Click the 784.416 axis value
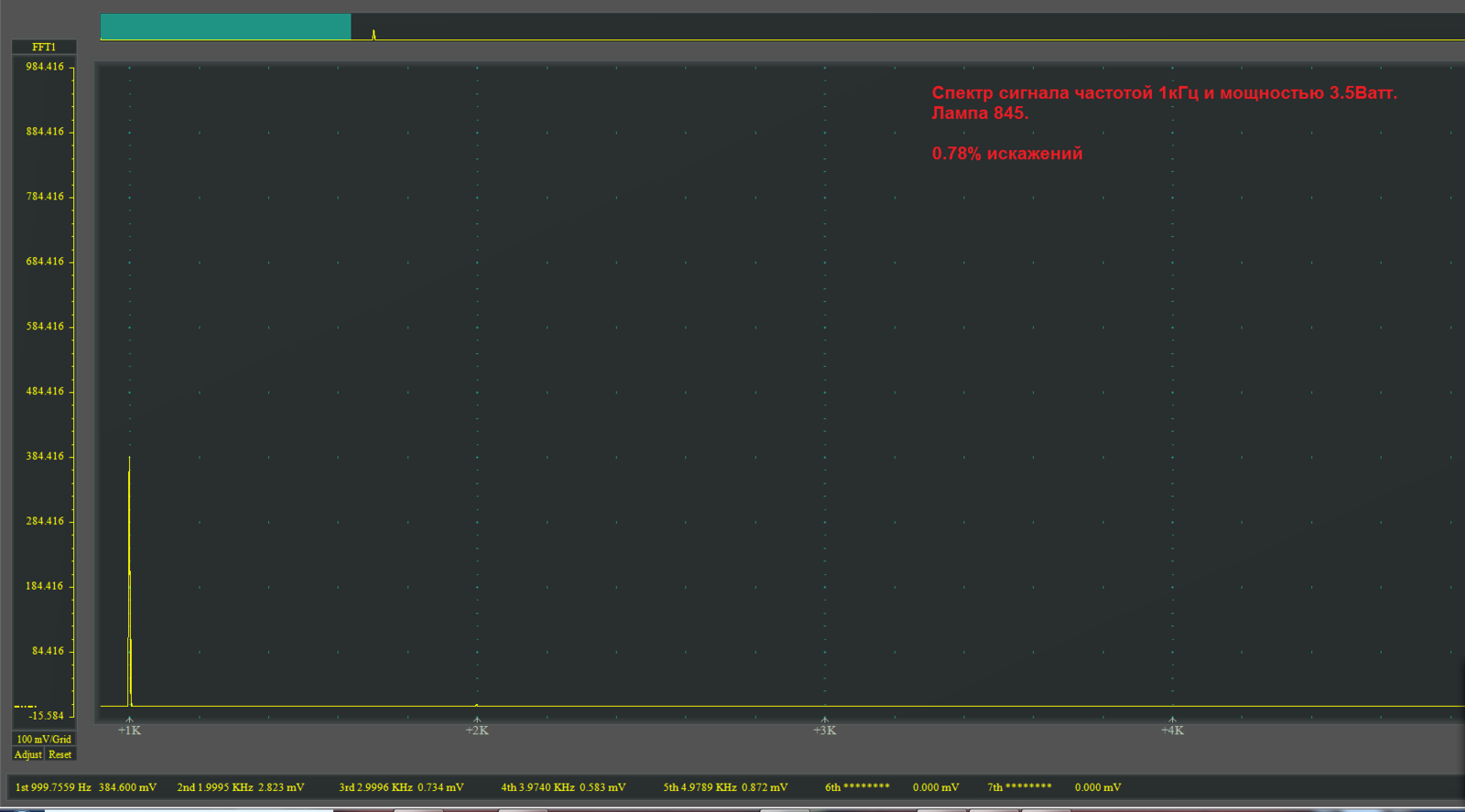The height and width of the screenshot is (812, 1465). point(45,197)
